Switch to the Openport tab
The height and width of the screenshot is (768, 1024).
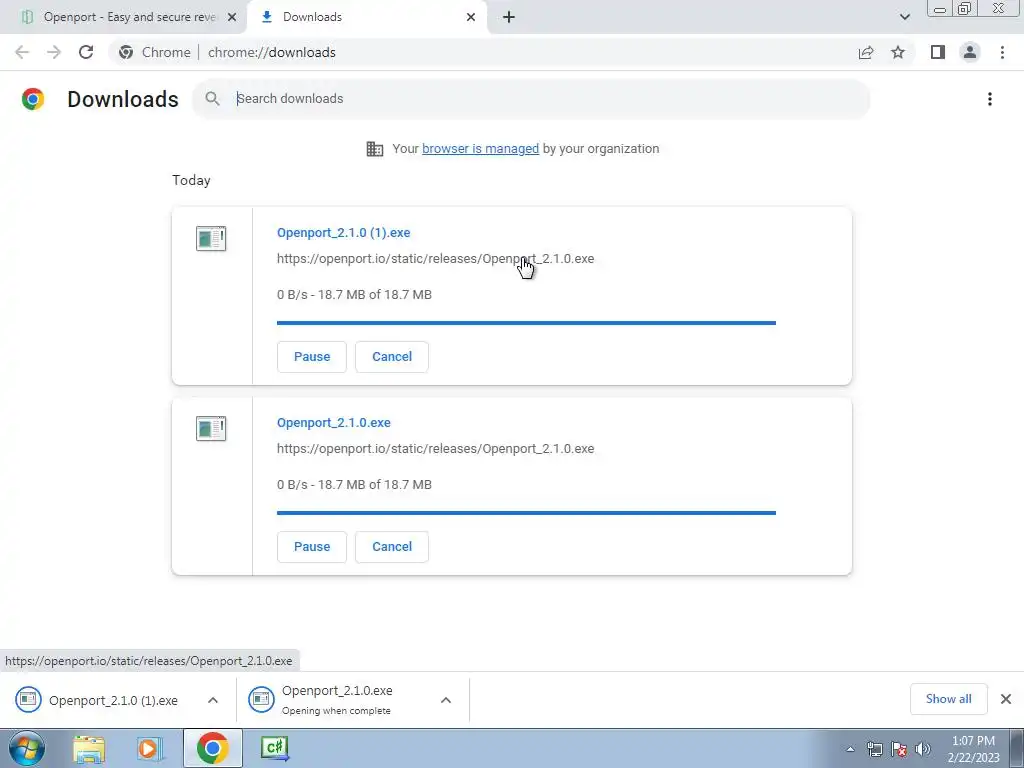pyautogui.click(x=124, y=17)
